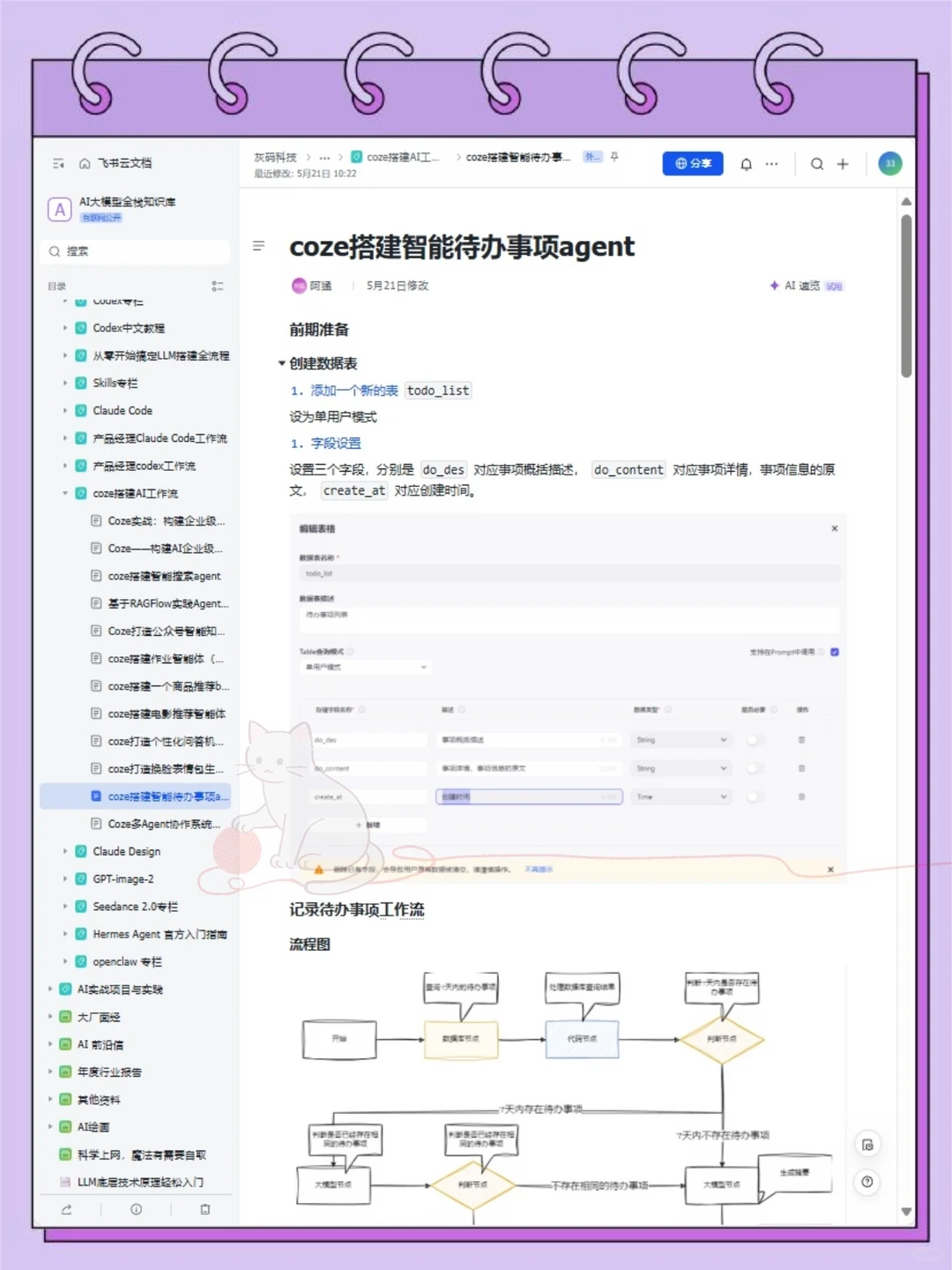
Task: Expand the Claude Design tree node
Action: coord(65,851)
